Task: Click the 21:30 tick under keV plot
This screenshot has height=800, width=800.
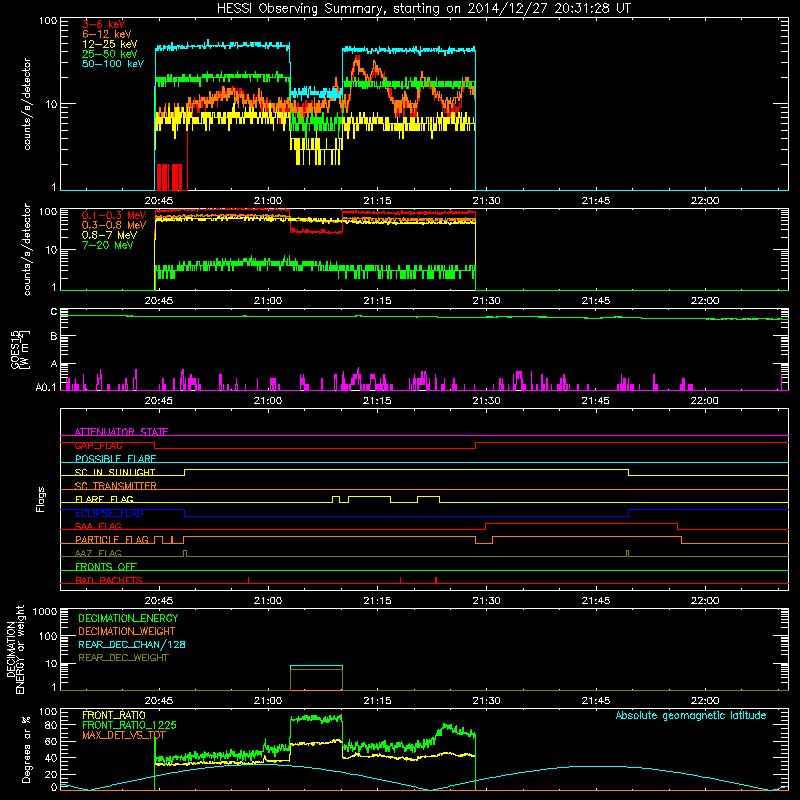Action: tap(486, 201)
